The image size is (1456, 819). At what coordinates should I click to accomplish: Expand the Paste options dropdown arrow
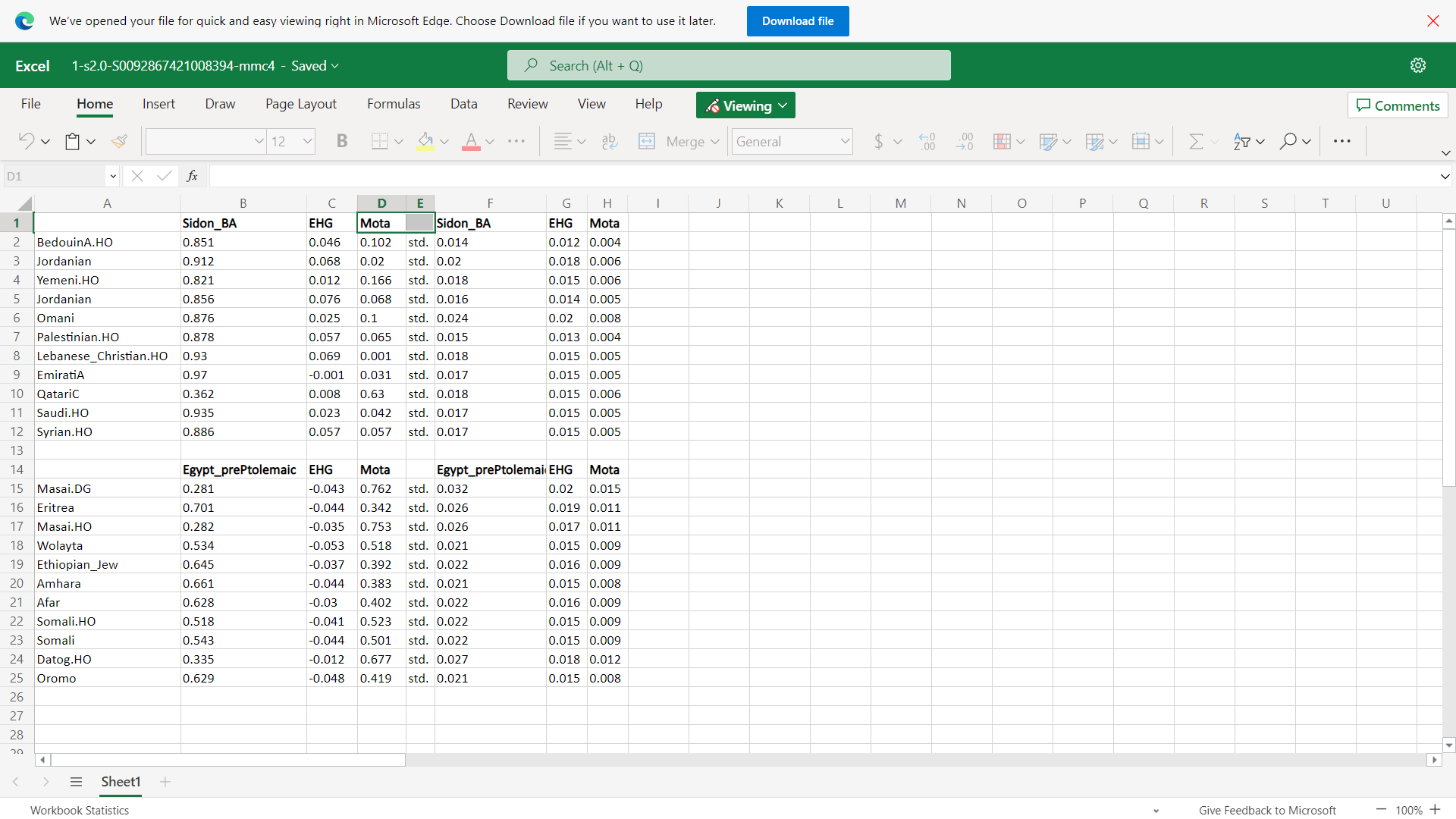[x=91, y=142]
